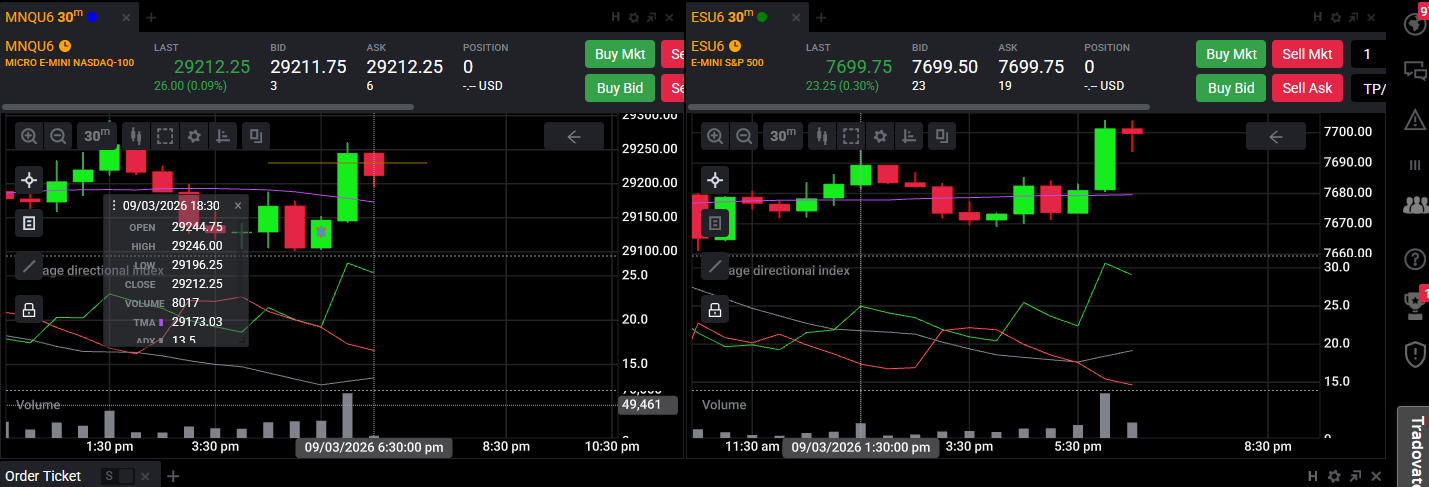This screenshot has width=1429, height=487.
Task: Click Sell Mkt for ESU6
Action: point(1307,54)
